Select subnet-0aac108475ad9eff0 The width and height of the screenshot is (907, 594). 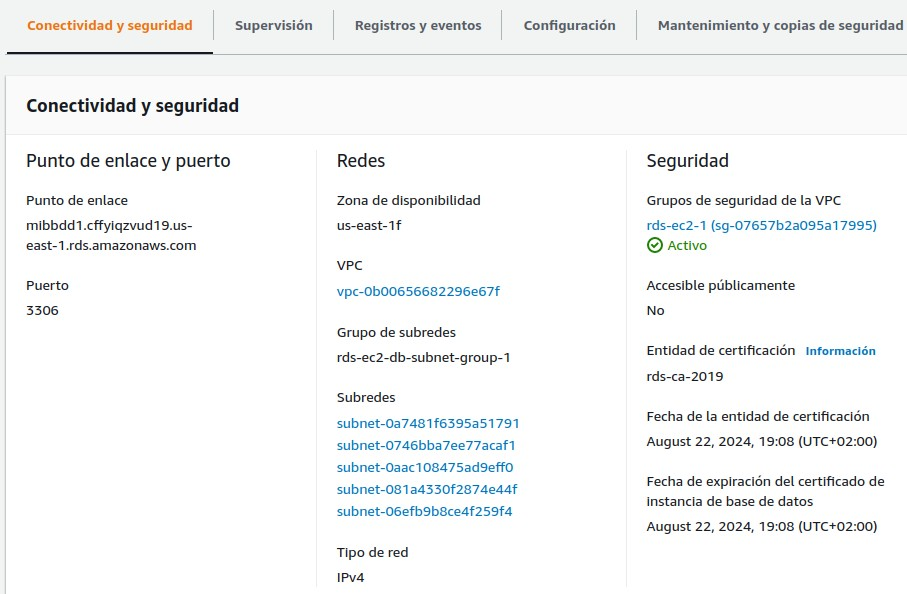(425, 467)
